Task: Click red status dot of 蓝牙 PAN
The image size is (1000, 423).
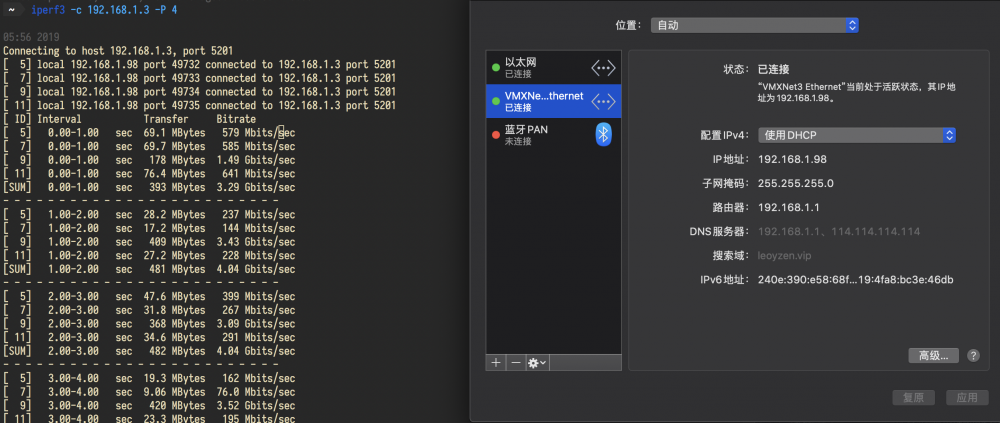Action: pyautogui.click(x=496, y=135)
